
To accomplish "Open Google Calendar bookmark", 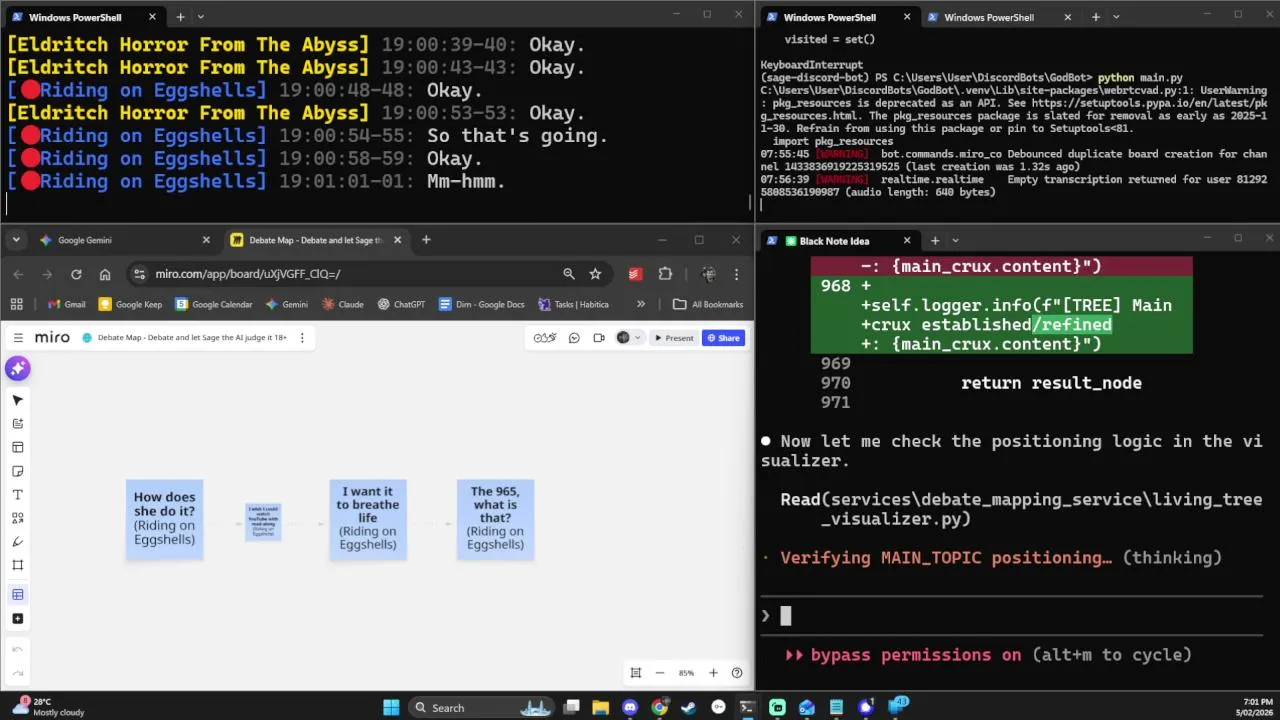I will click(x=214, y=304).
